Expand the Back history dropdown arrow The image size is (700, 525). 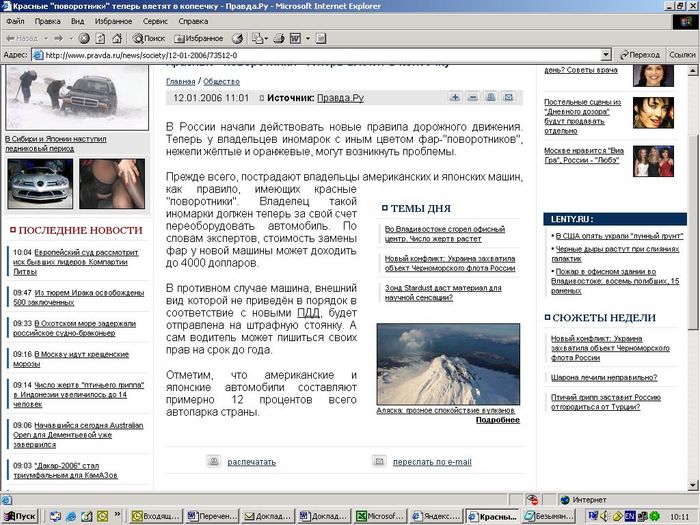point(46,39)
